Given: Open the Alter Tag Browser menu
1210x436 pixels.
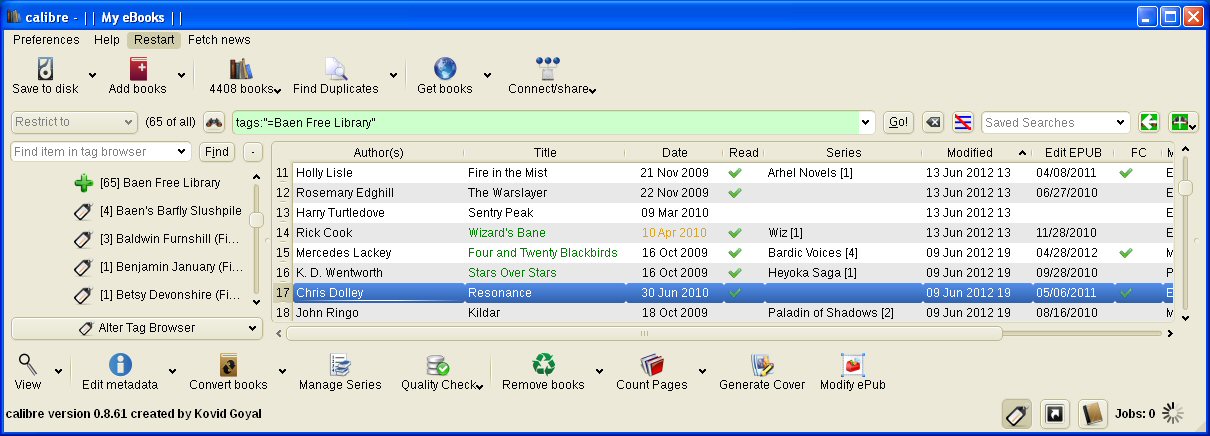Looking at the screenshot, I should click(x=137, y=328).
